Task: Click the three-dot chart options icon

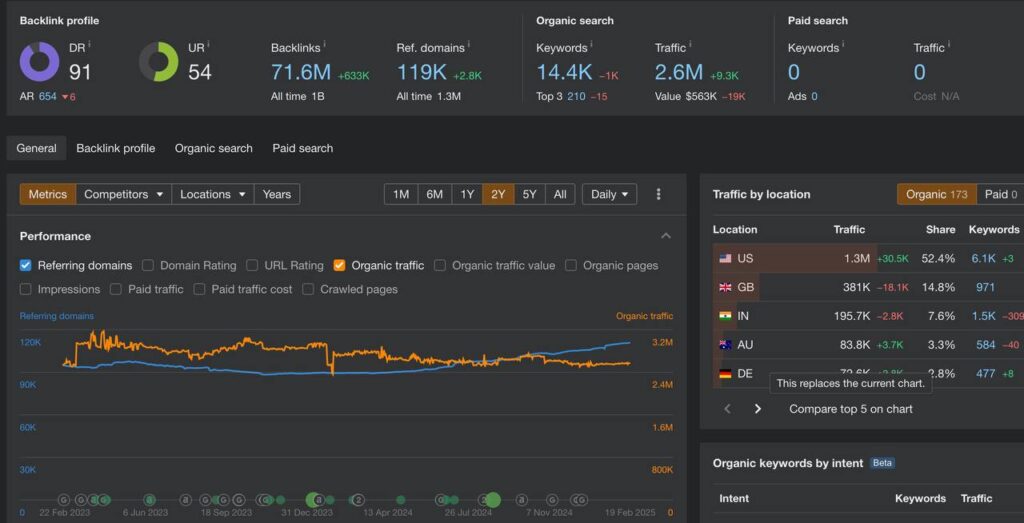Action: [x=658, y=194]
